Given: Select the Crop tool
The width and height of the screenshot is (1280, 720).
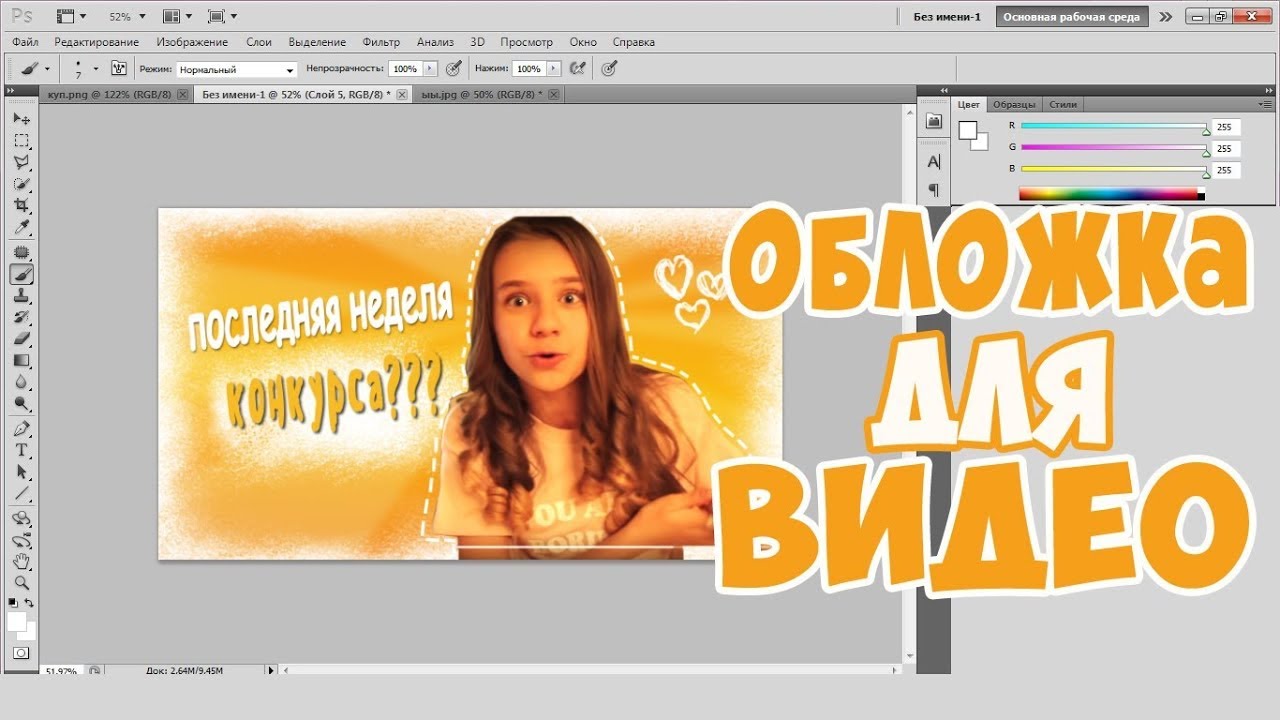Looking at the screenshot, I should tap(21, 205).
